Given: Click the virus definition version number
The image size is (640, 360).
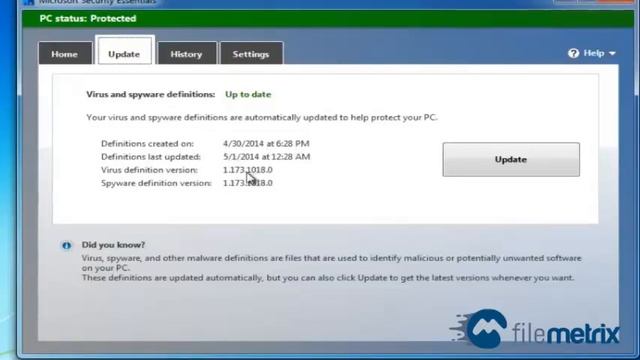Looking at the screenshot, I should tap(248, 170).
